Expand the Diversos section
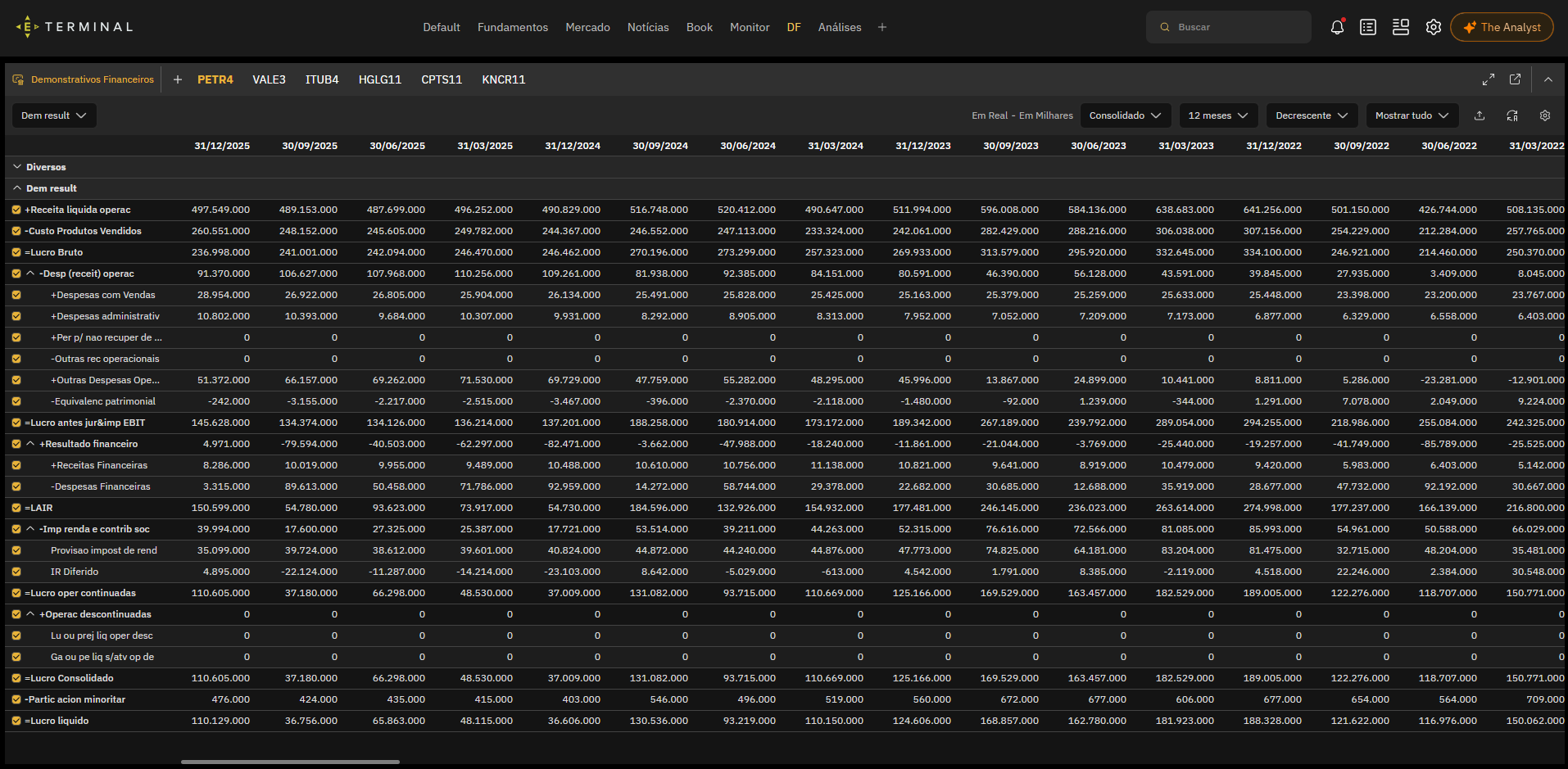 [16, 167]
